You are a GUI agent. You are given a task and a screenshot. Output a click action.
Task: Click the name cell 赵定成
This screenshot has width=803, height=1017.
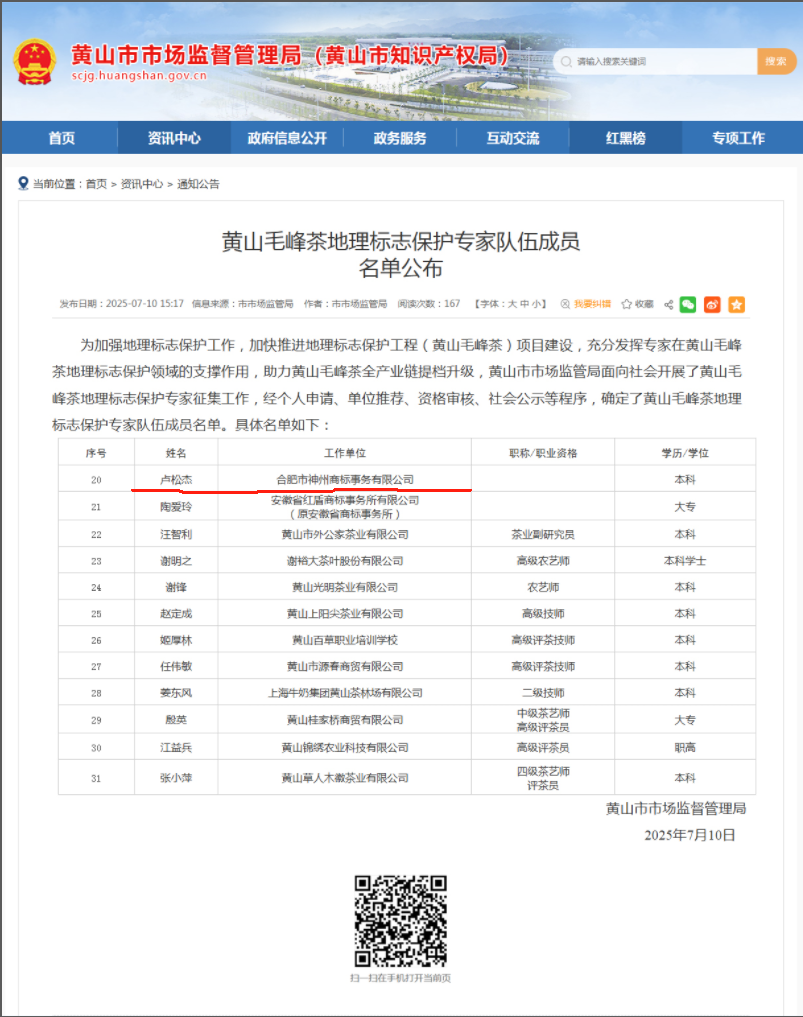point(176,614)
